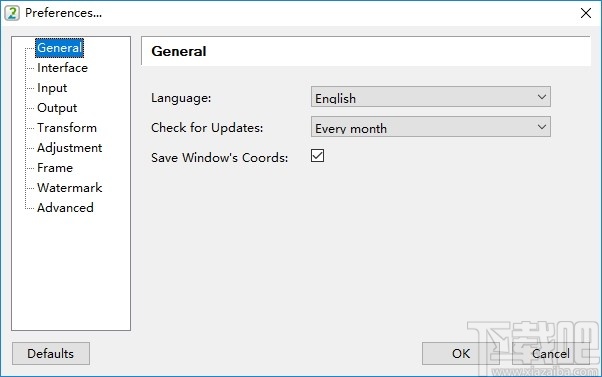Go to the Adjustment settings

tap(69, 148)
